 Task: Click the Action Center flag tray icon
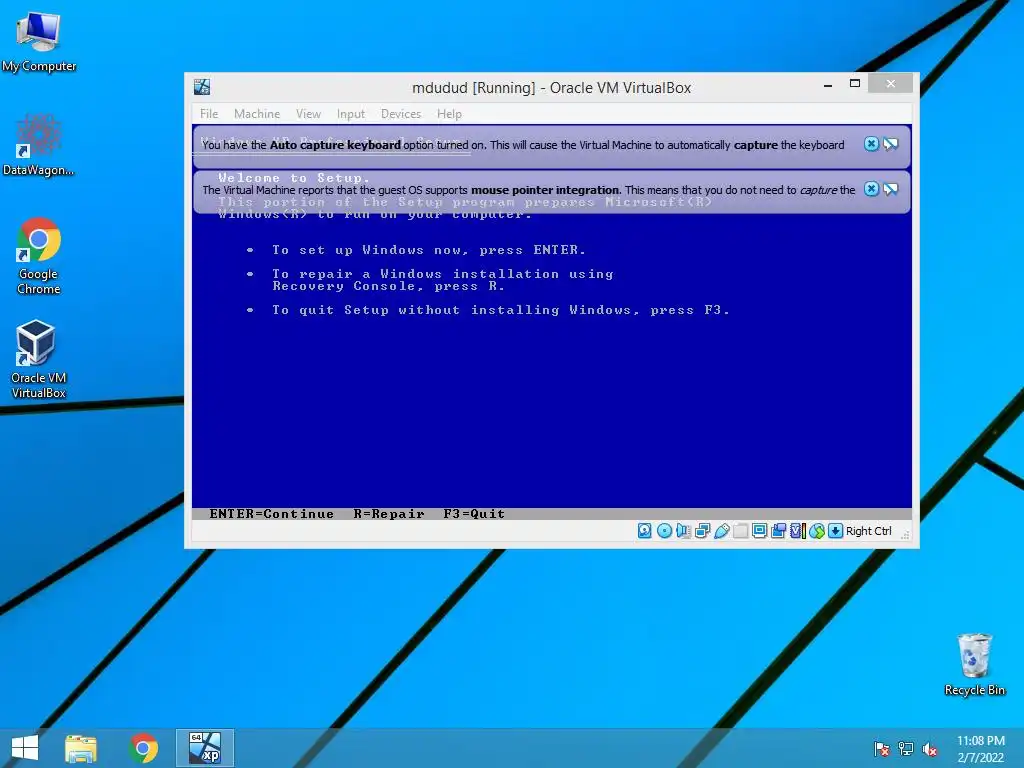click(882, 748)
